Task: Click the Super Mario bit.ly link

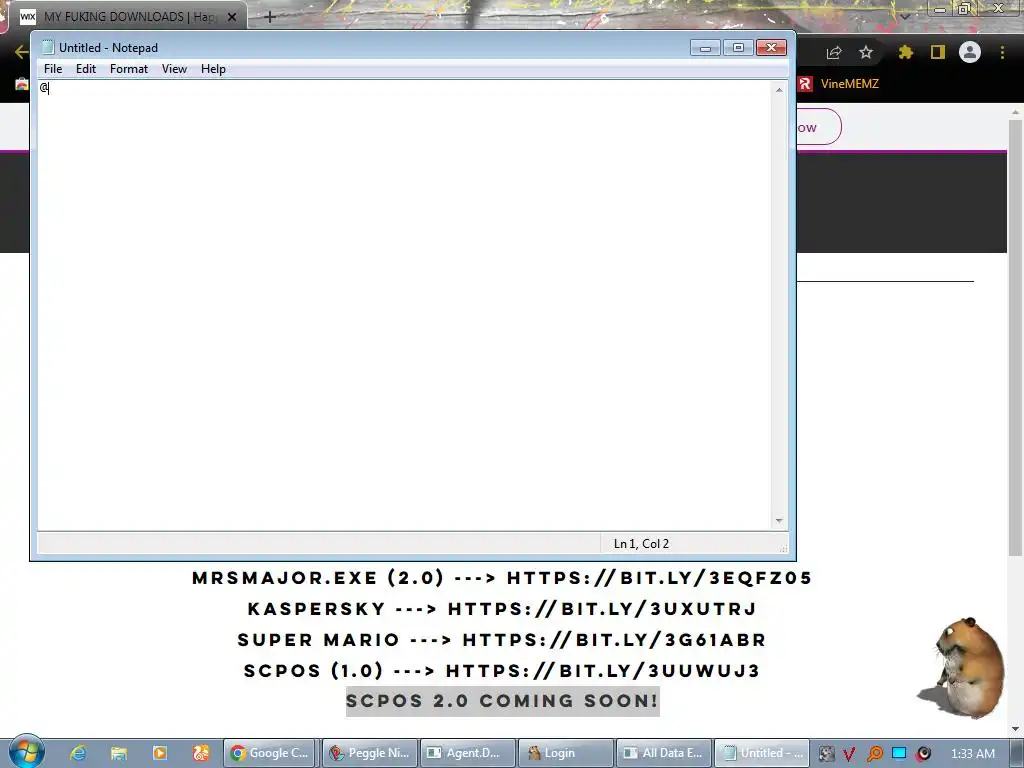Action: (x=614, y=639)
